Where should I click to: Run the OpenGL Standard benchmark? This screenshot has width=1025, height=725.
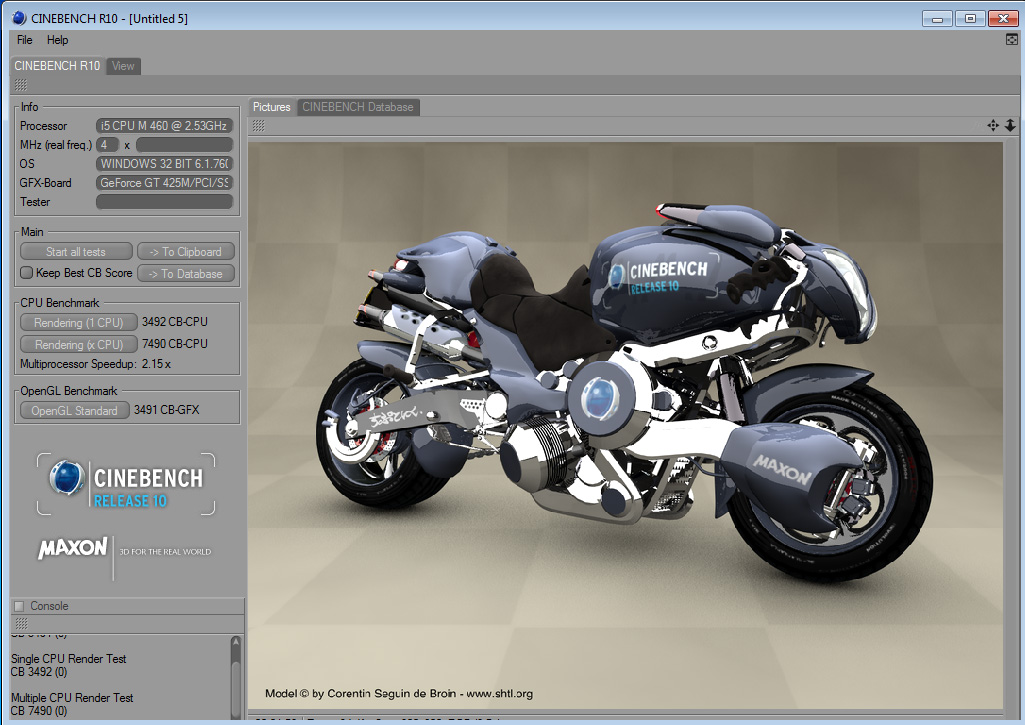pyautogui.click(x=75, y=411)
